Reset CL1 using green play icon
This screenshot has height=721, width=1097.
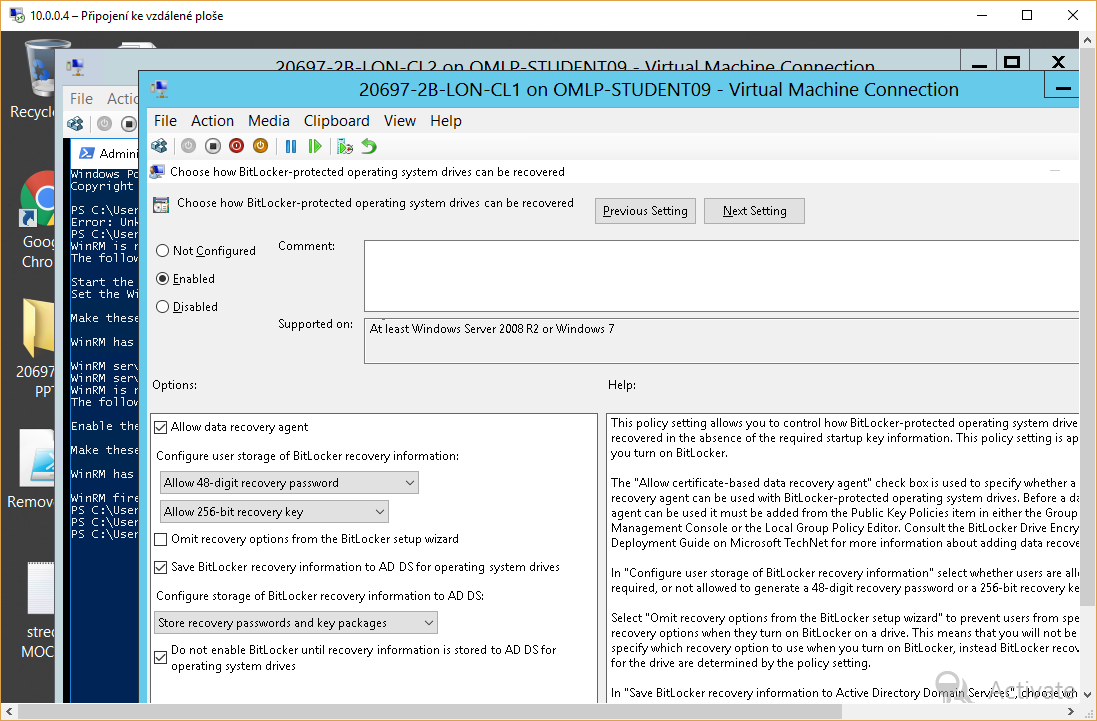click(315, 146)
